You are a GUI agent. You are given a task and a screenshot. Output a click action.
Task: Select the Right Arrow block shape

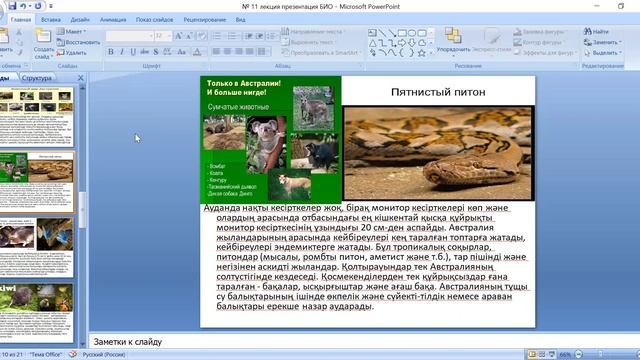[402, 43]
